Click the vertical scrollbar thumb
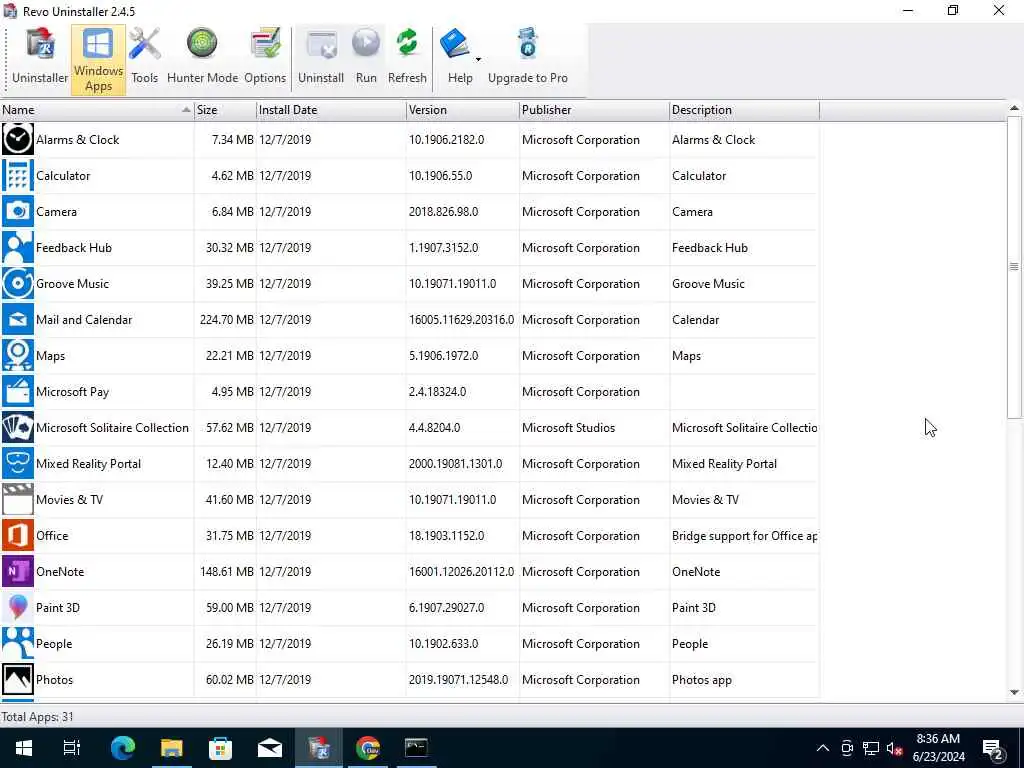The image size is (1024, 768). pos(1014,267)
